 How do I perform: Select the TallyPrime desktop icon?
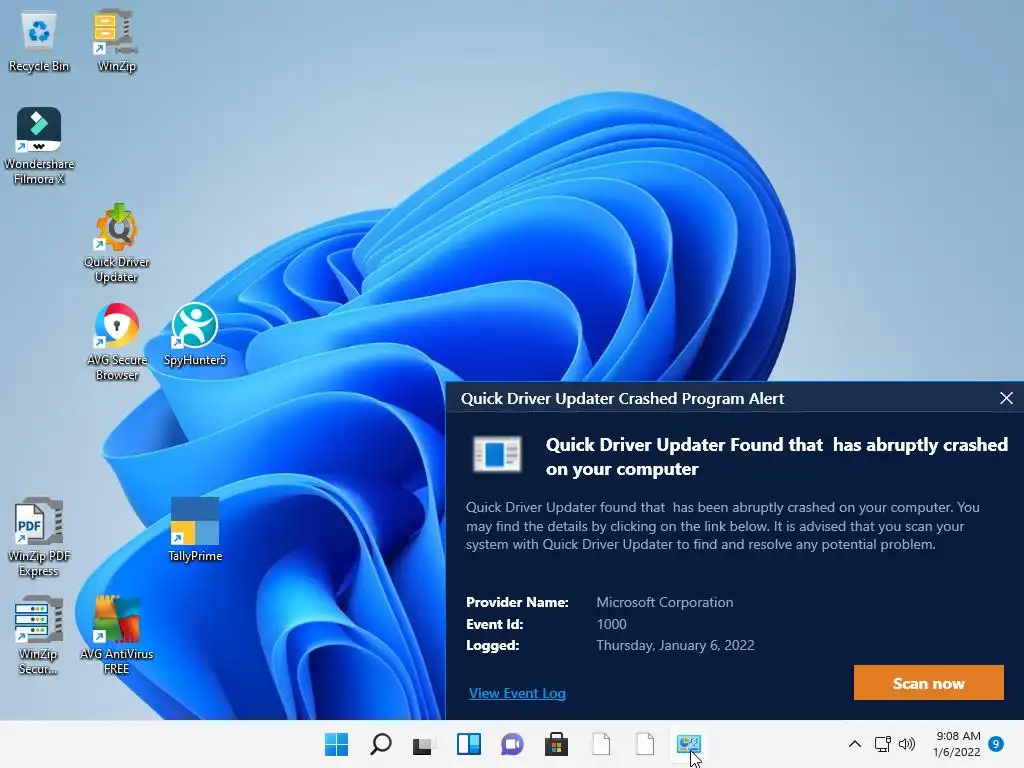[195, 530]
